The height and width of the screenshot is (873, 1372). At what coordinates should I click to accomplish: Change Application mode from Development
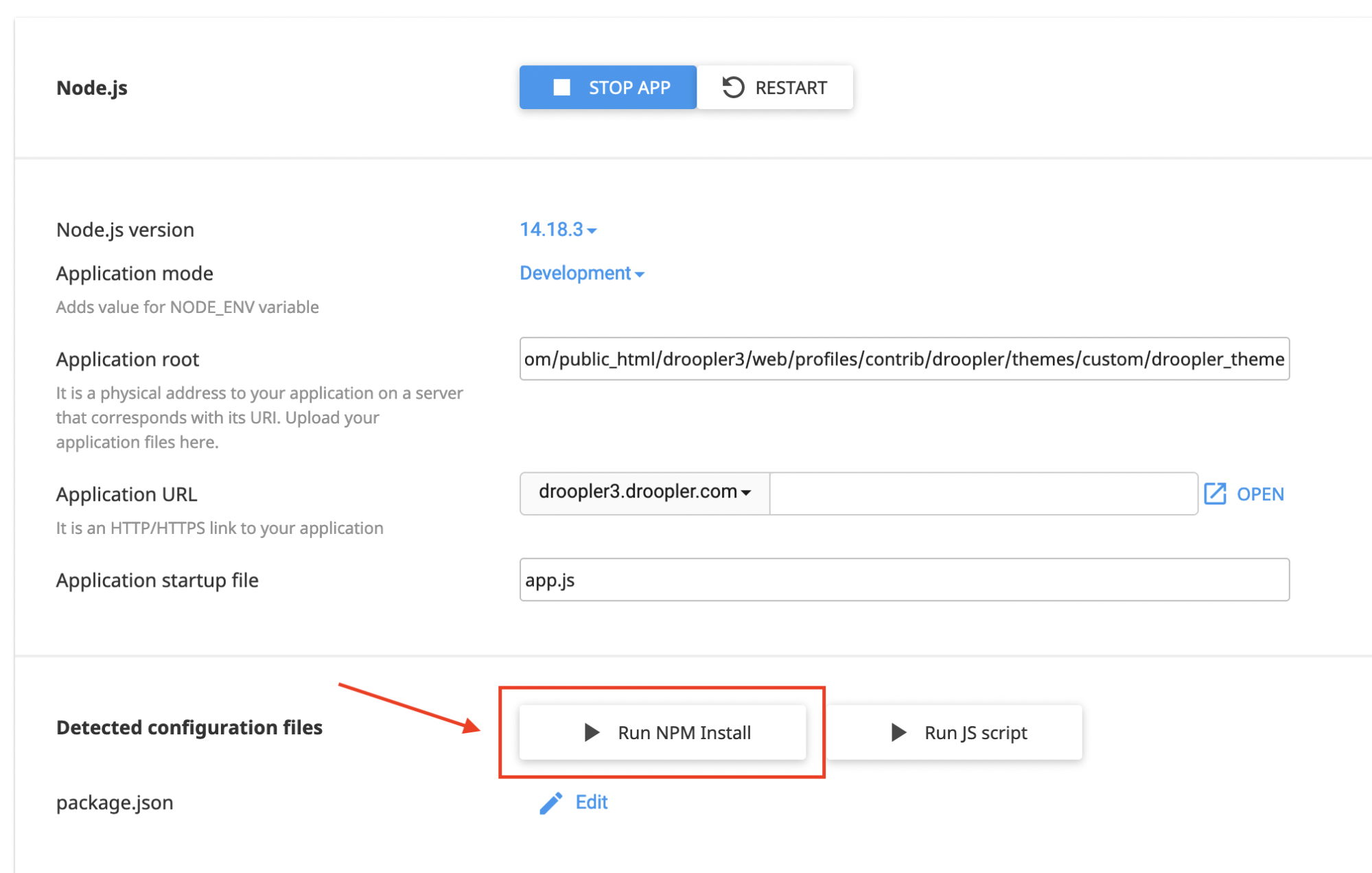[581, 273]
